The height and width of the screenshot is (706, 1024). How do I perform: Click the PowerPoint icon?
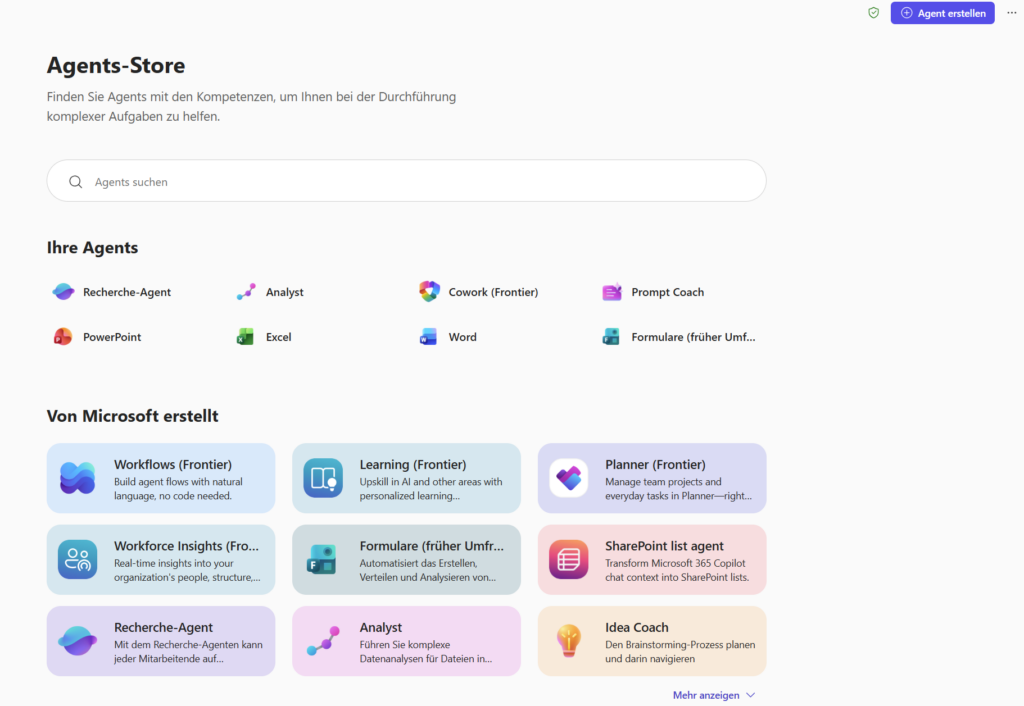(63, 337)
